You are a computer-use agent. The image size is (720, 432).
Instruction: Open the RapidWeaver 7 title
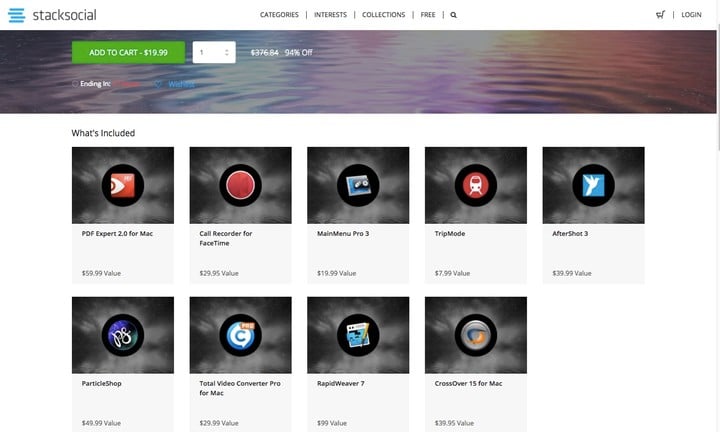(x=340, y=383)
